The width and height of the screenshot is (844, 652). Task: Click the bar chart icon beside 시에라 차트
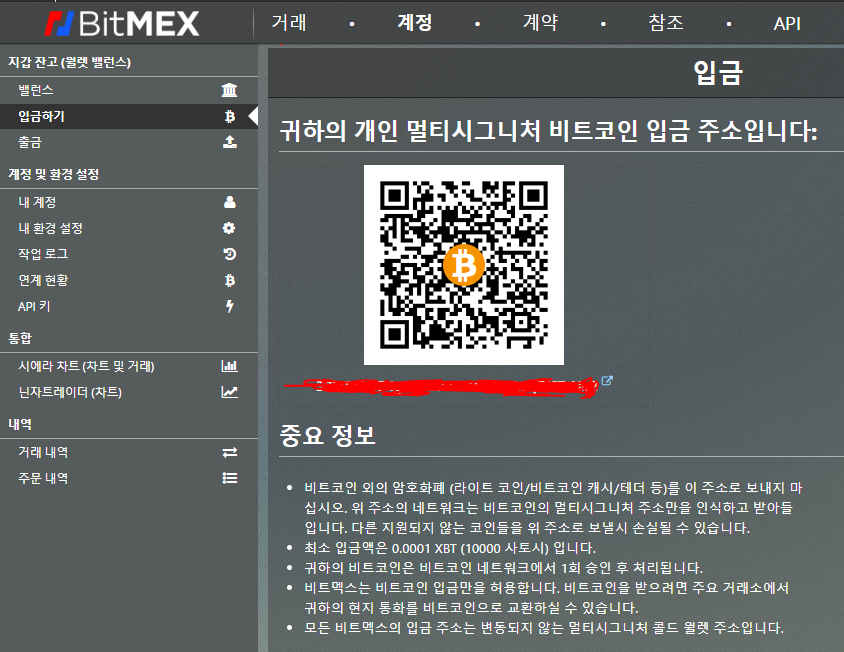230,366
